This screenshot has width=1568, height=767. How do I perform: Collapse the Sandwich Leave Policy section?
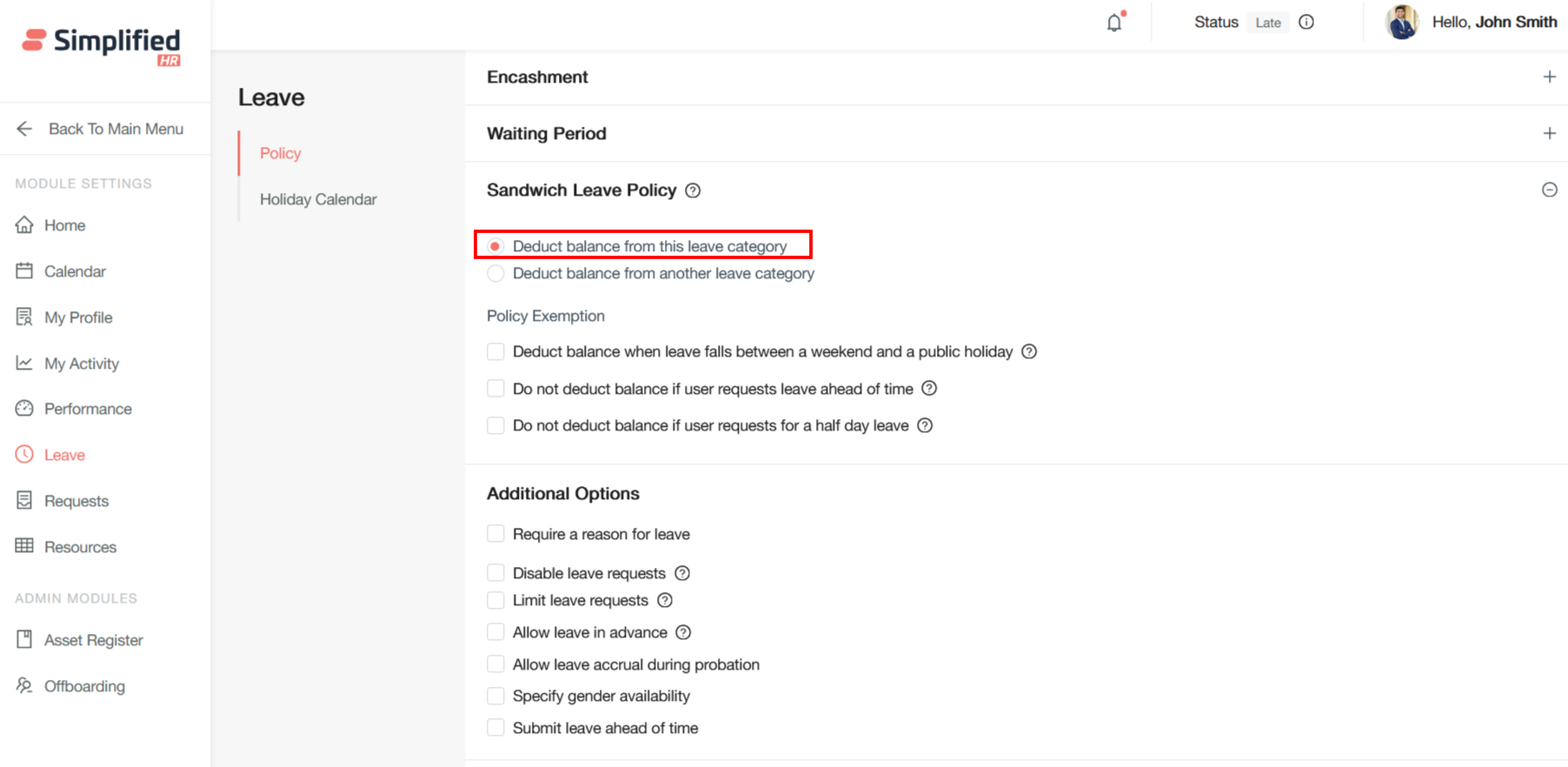coord(1549,190)
